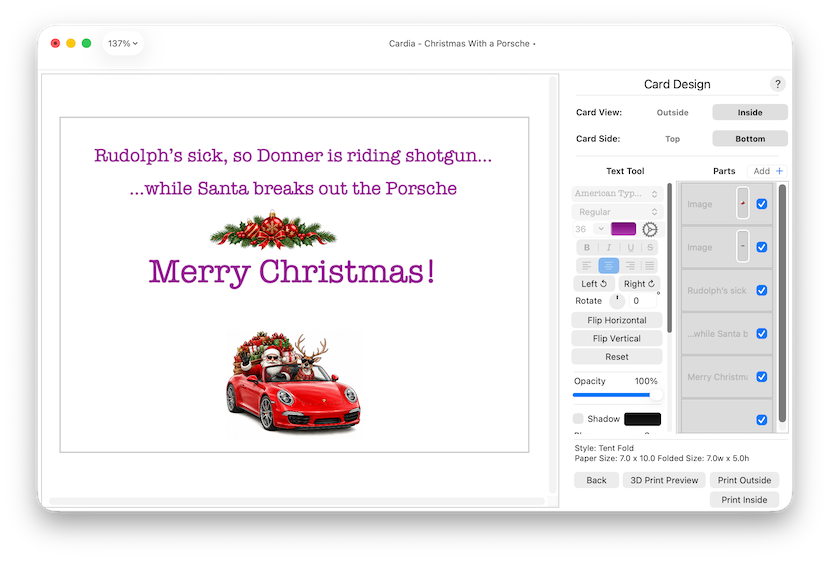Hide the first Image part checkbox
Viewport: 830px width, 561px height.
[x=762, y=204]
